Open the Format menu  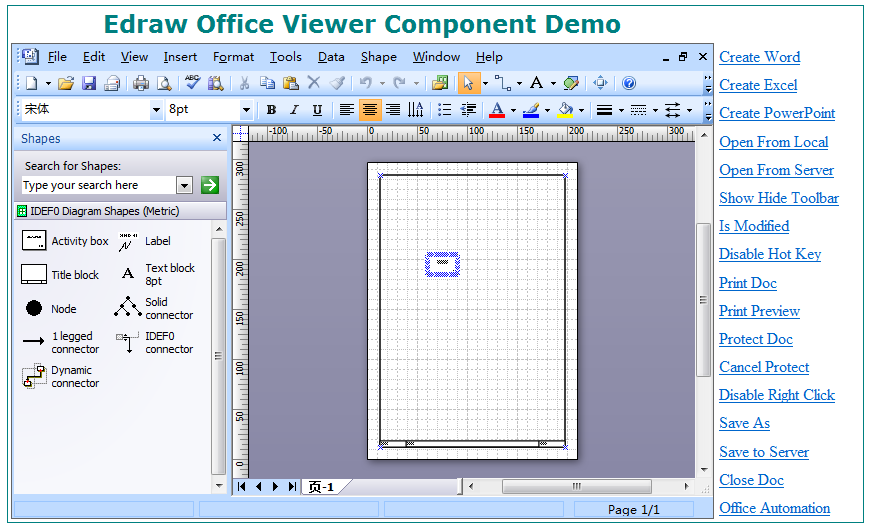click(234, 57)
